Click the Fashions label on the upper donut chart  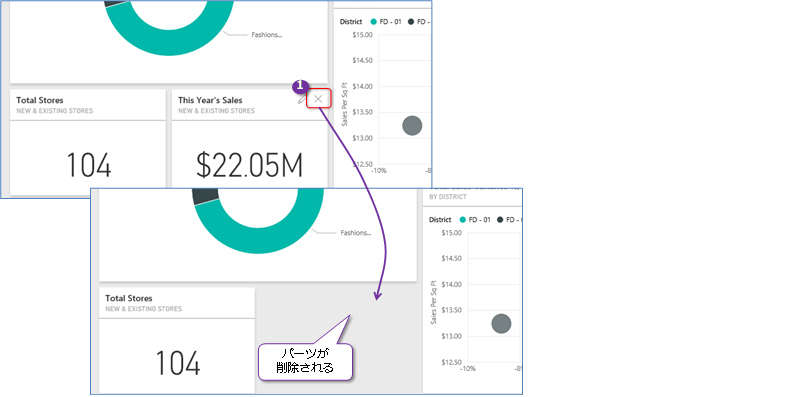click(267, 35)
